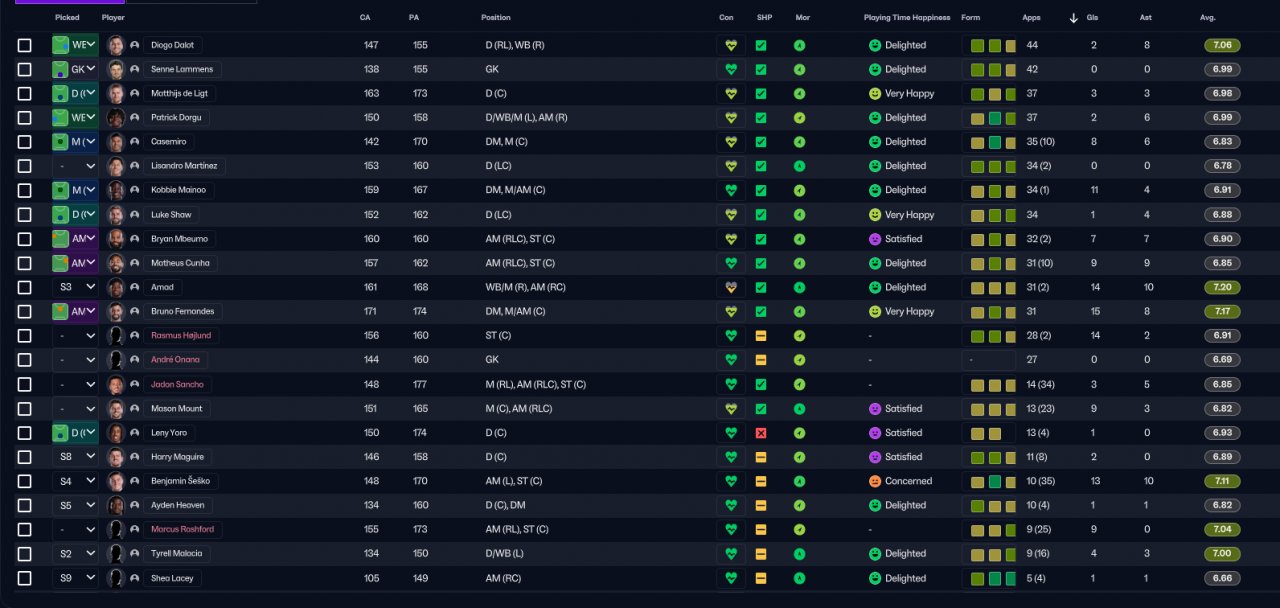The width and height of the screenshot is (1280, 608).
Task: Select the checkbox next to Bruno Fernandes
Action: point(25,312)
